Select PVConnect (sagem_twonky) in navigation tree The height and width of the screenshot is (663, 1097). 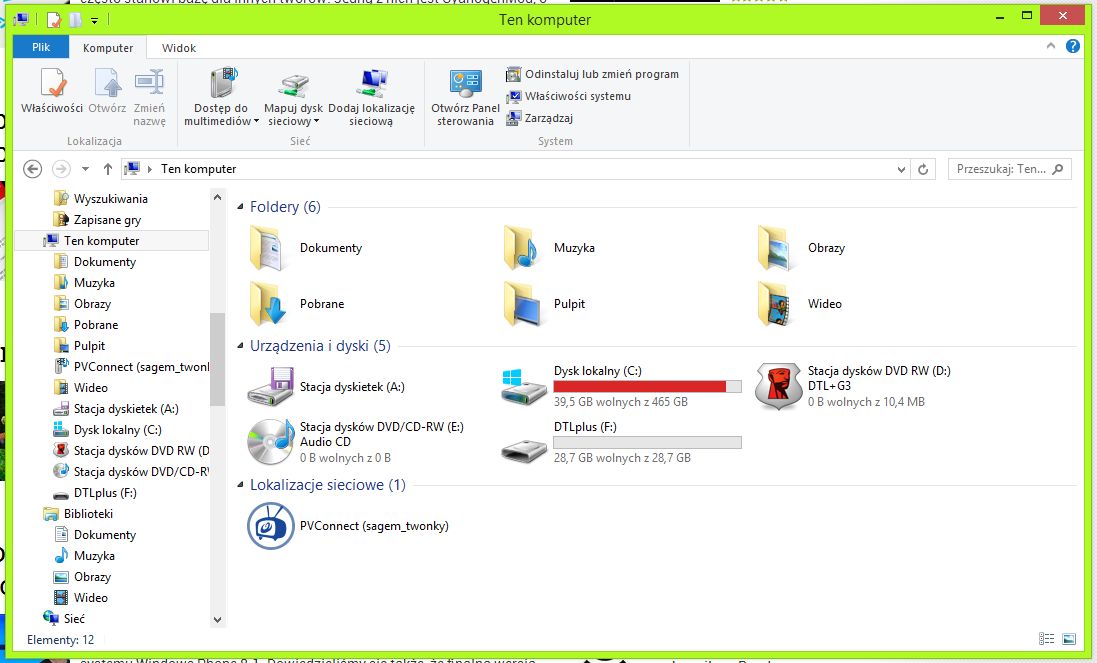coord(132,366)
